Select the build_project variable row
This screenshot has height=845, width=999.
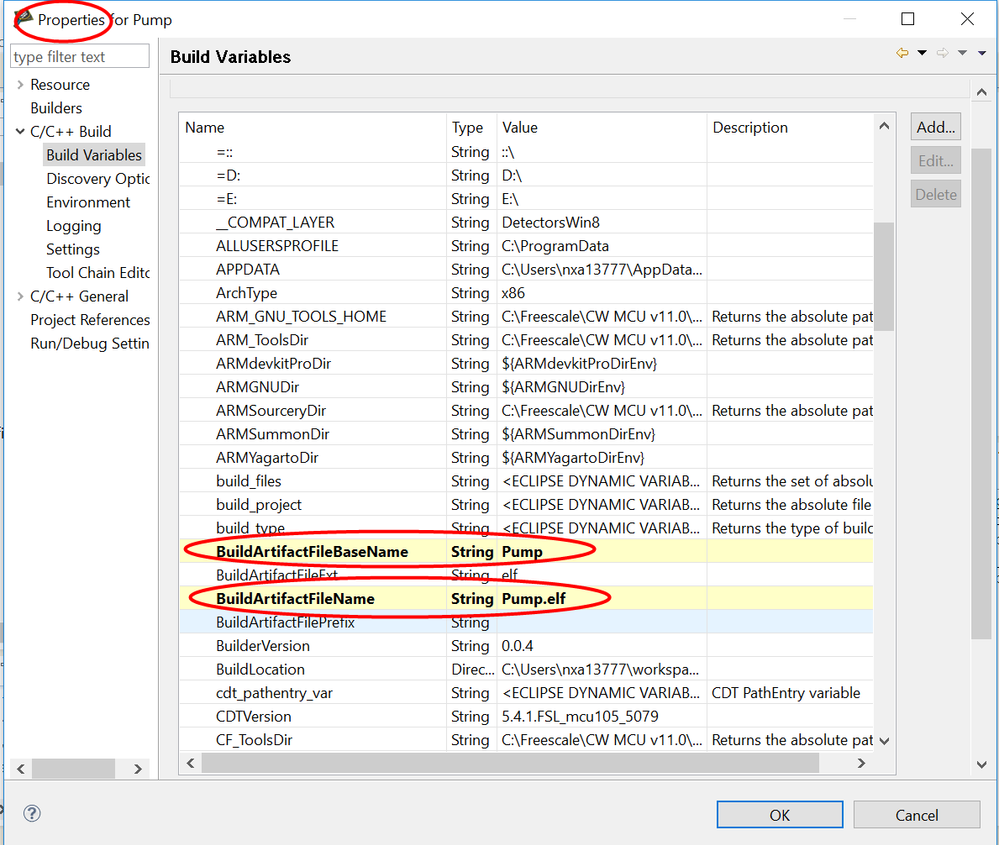click(x=526, y=505)
